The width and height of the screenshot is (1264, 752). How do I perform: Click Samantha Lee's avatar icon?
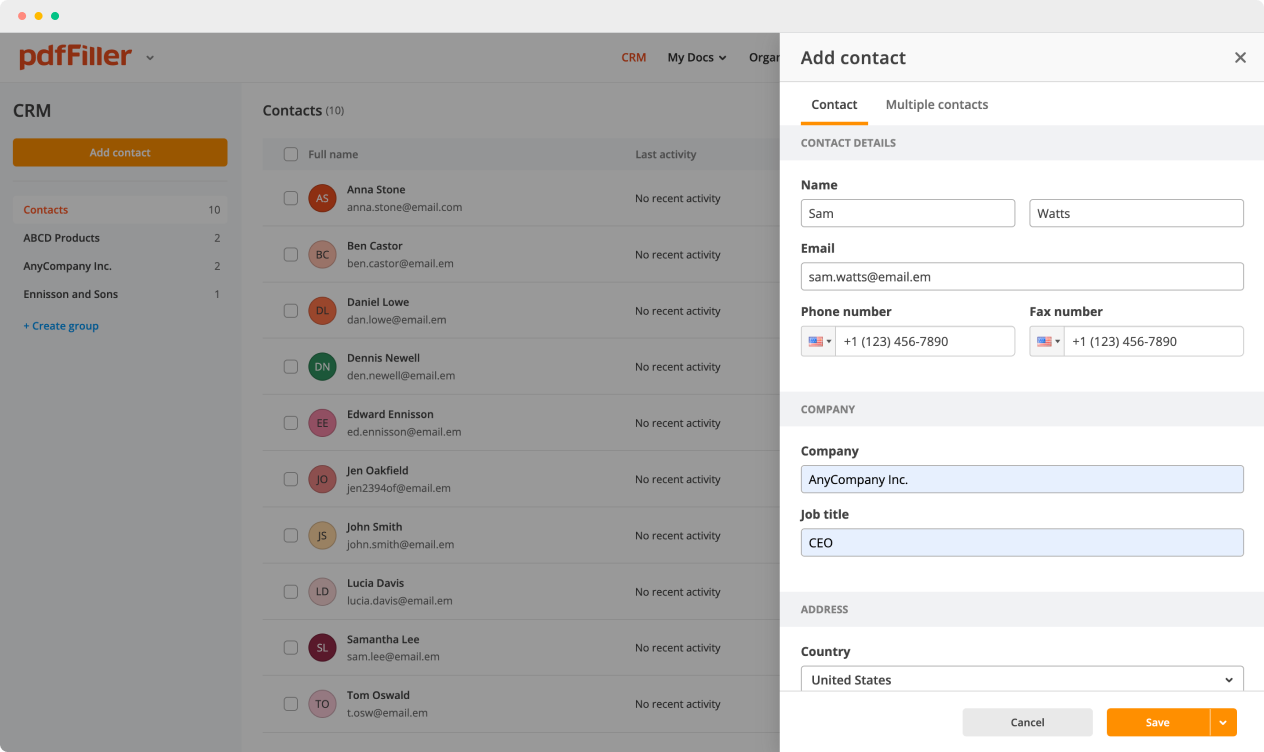click(x=322, y=647)
